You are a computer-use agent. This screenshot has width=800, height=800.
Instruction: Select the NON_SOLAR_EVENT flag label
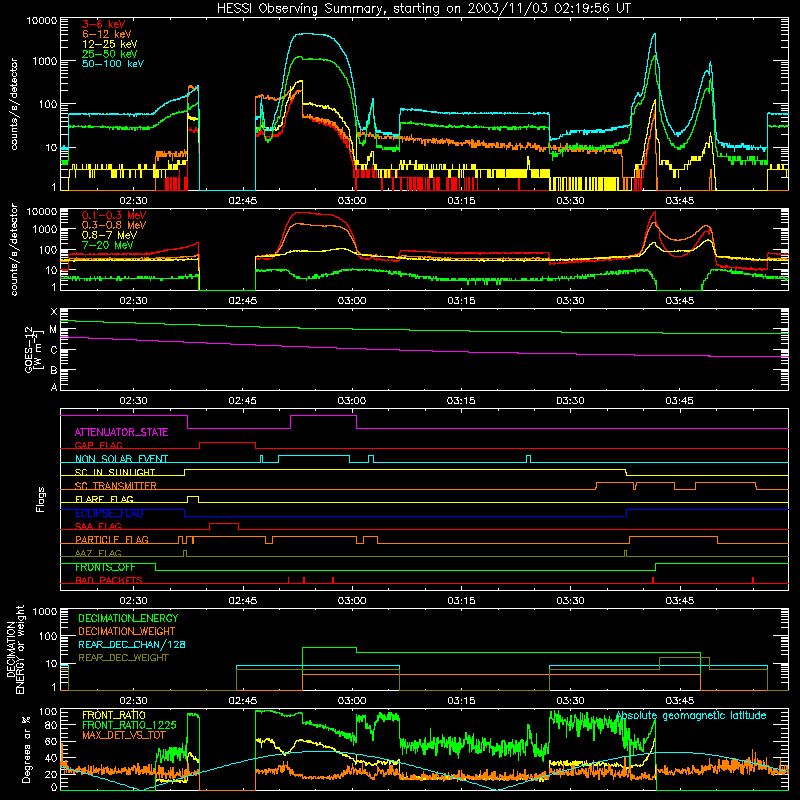tap(121, 459)
